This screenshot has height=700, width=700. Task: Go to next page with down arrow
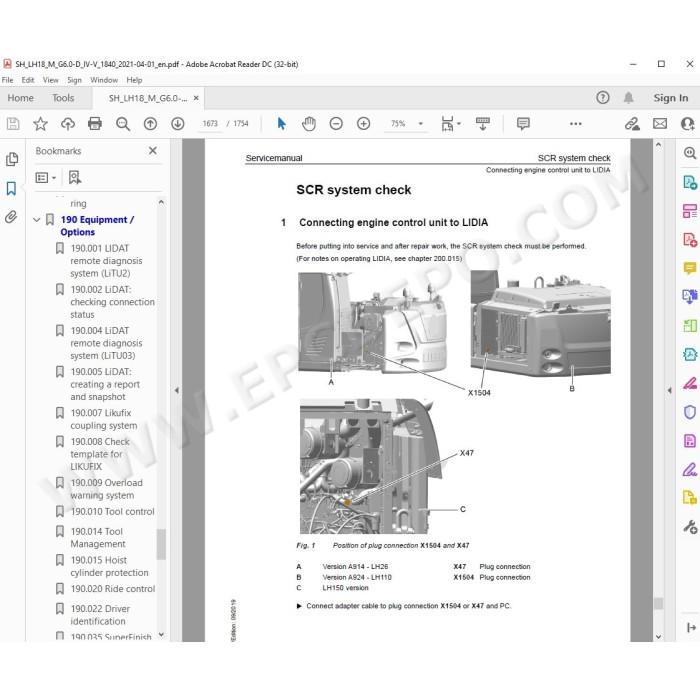[x=178, y=124]
